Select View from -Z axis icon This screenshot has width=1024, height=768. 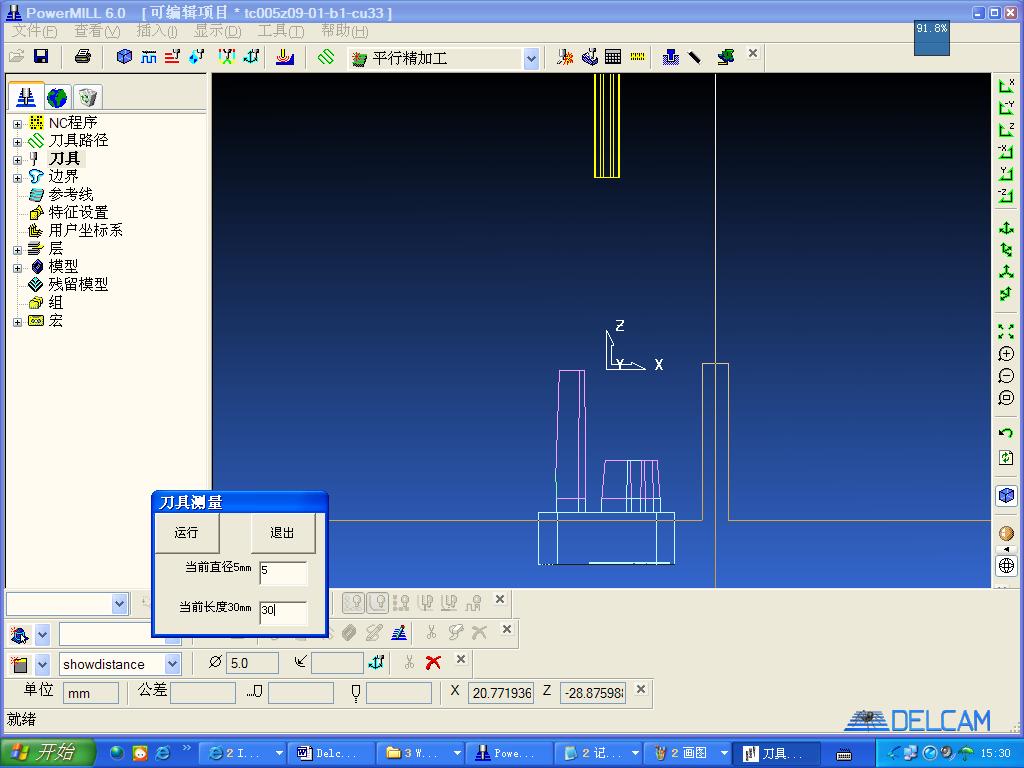(x=1006, y=195)
